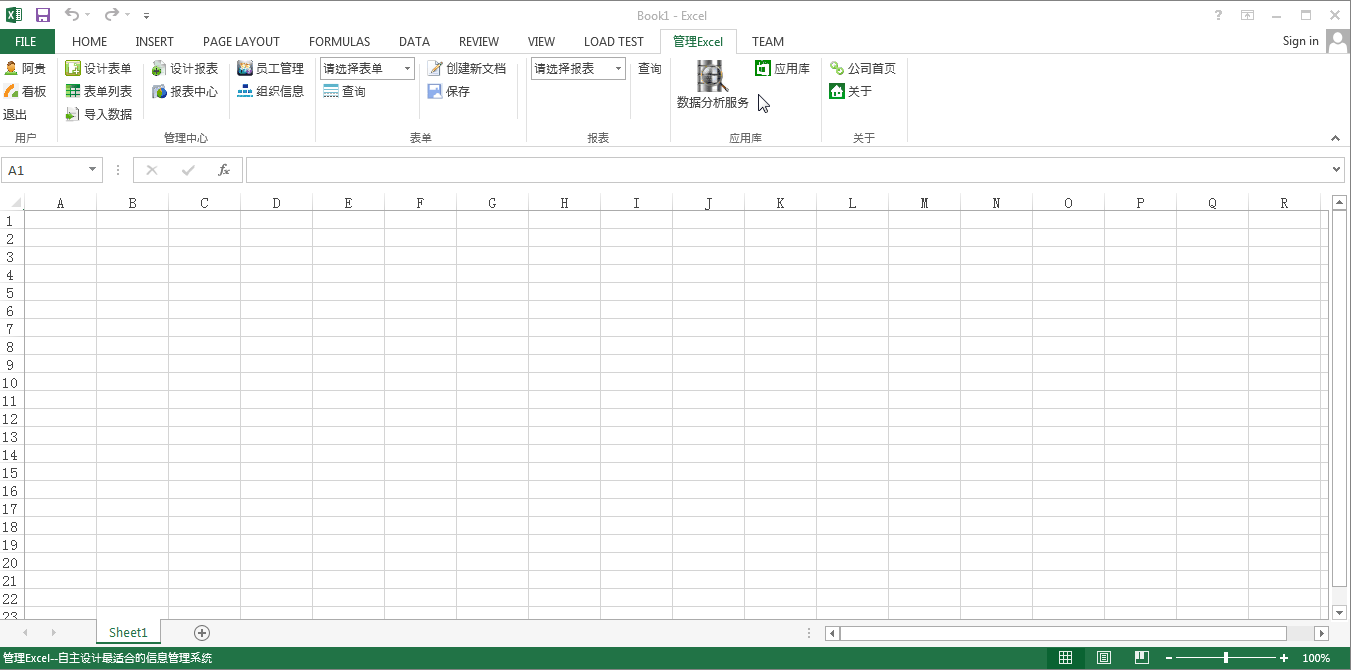
Task: Switch to the PAGE LAYOUT tab
Action: [241, 42]
